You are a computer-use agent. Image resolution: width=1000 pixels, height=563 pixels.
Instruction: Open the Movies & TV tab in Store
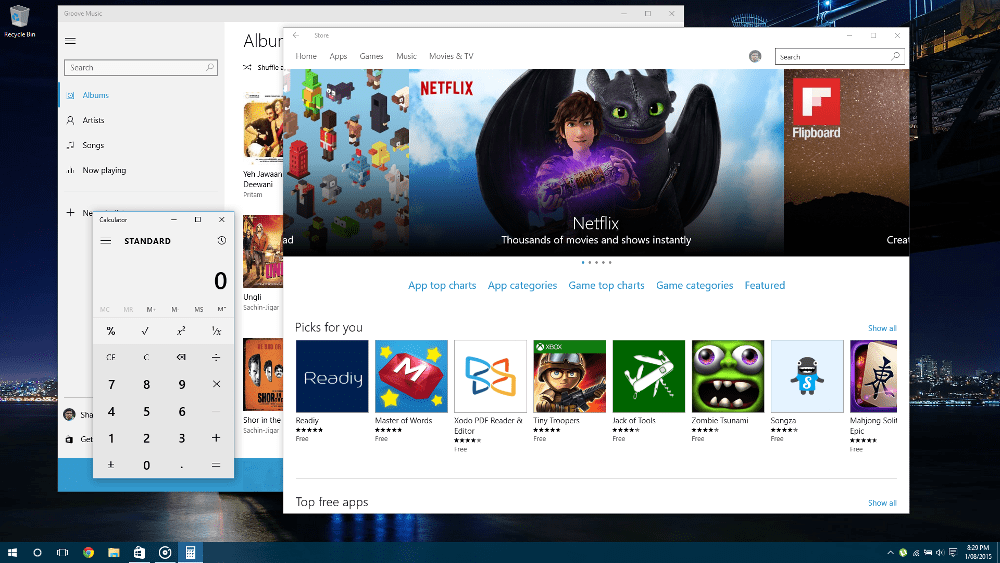tap(451, 56)
